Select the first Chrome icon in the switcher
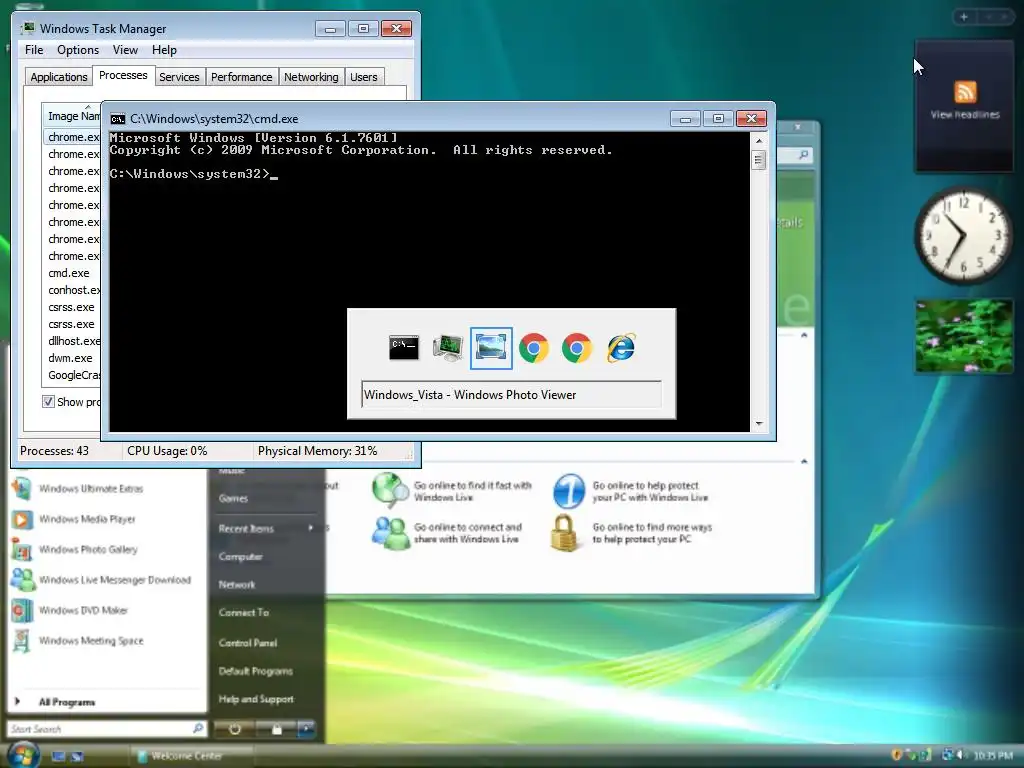 (x=534, y=347)
